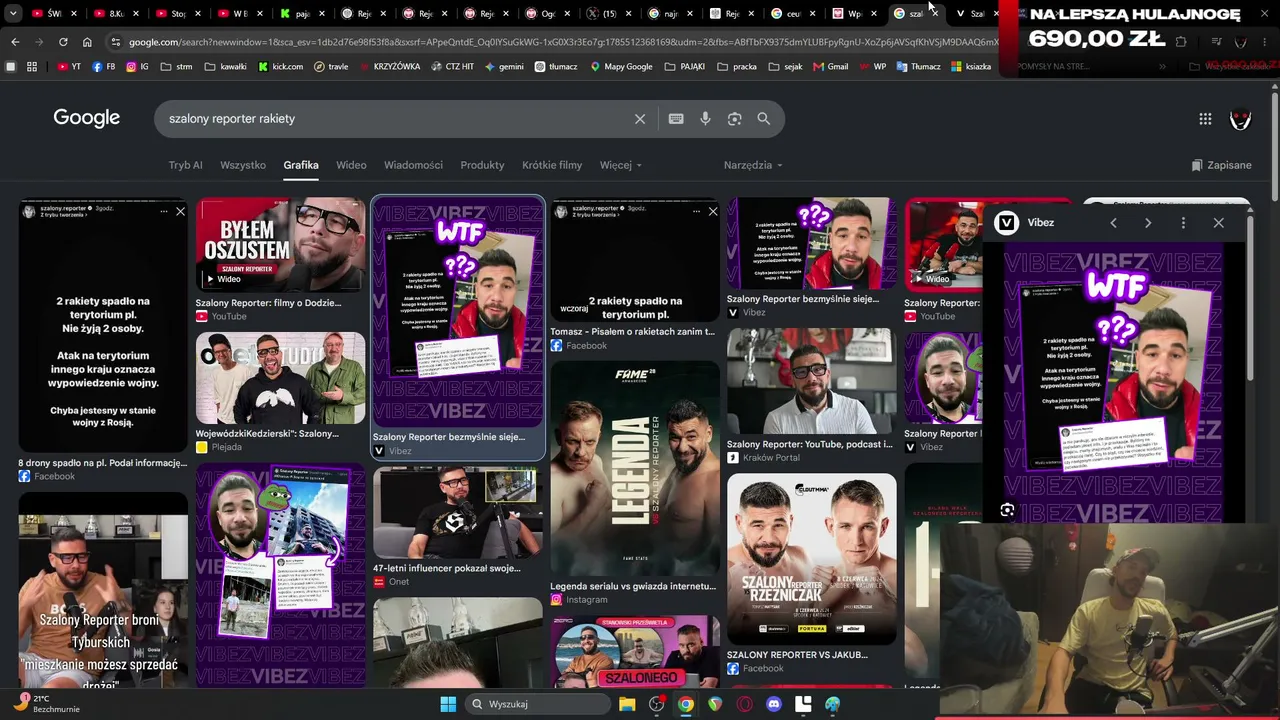Start voice search with the microphone icon
Screen dimensions: 1280x720
click(705, 119)
